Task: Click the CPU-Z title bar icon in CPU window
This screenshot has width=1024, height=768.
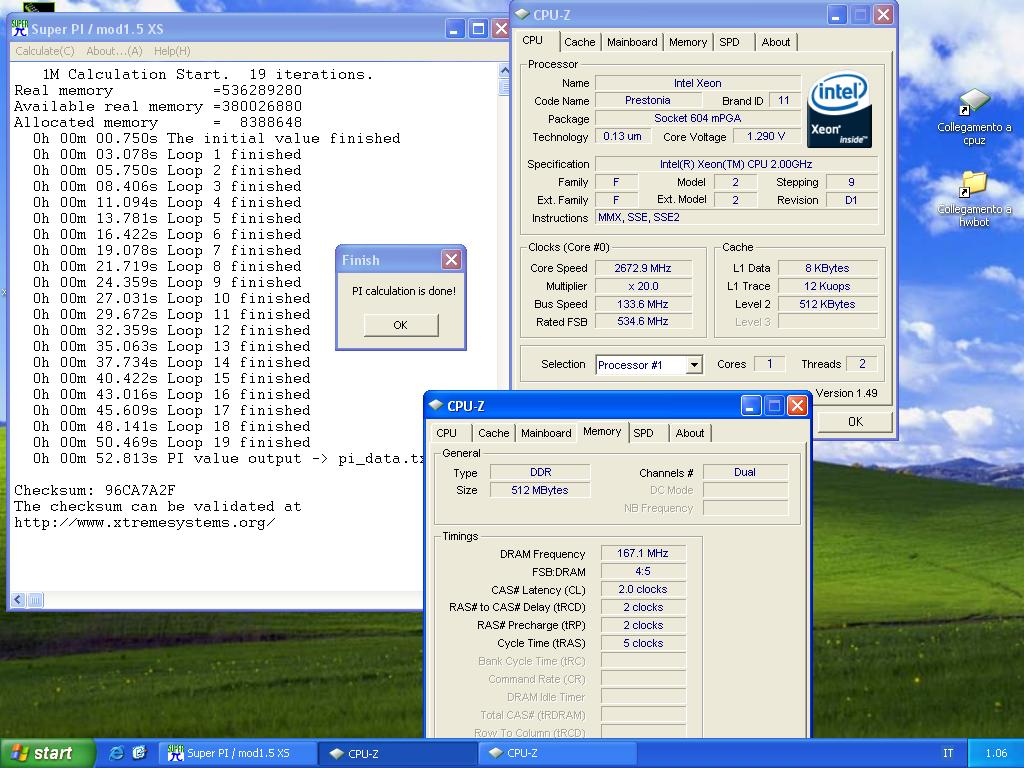Action: pos(522,14)
